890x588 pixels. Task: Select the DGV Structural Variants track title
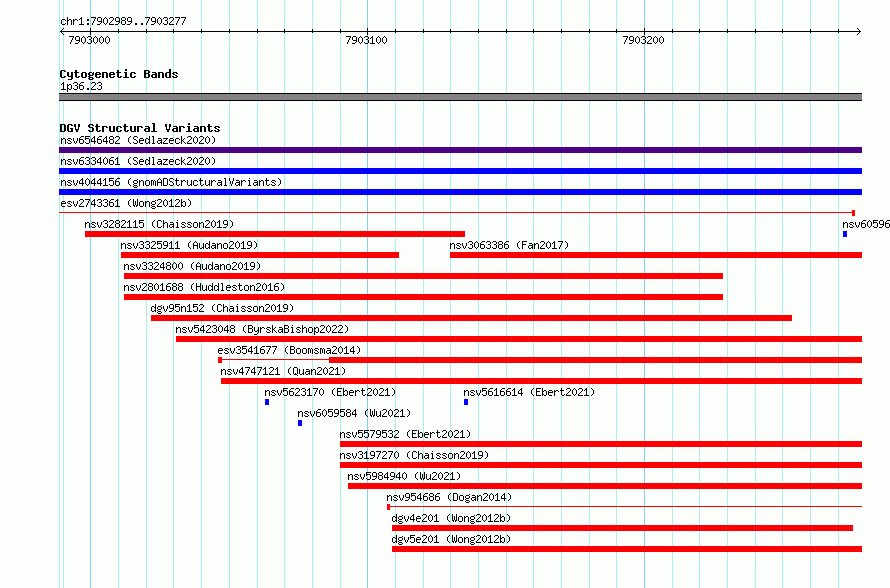point(140,128)
